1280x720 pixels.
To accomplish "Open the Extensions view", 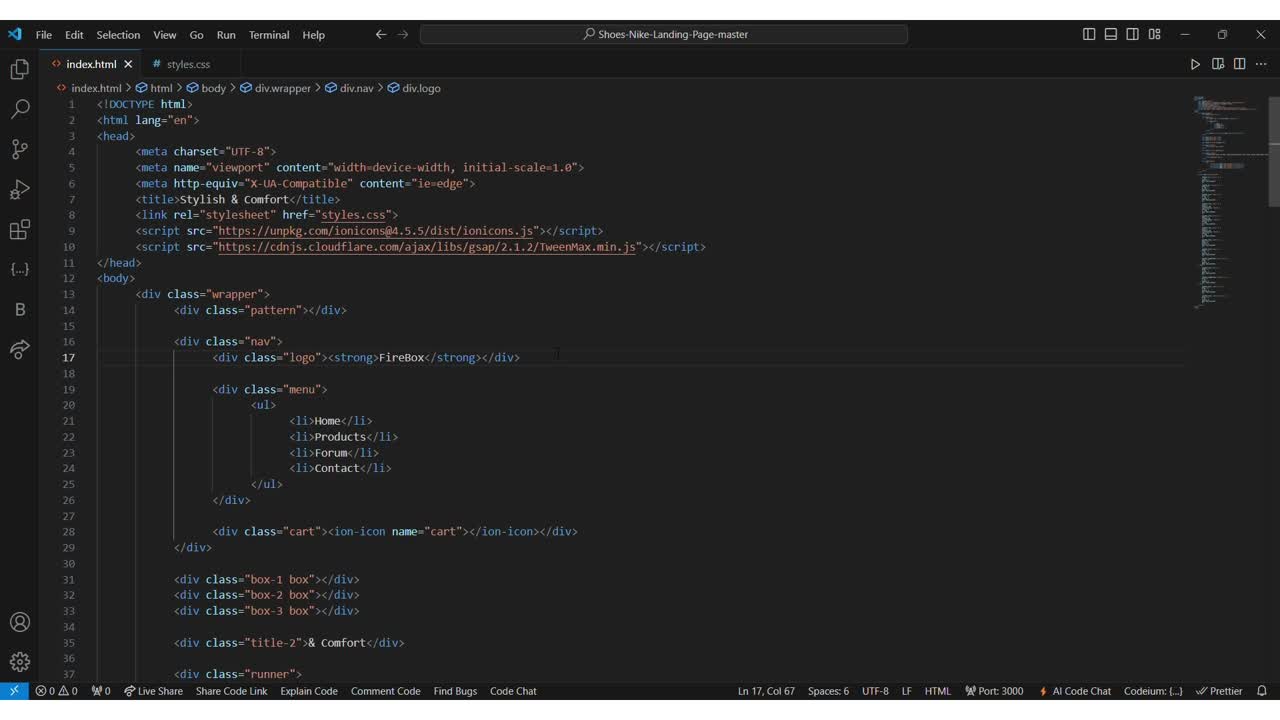I will coord(19,230).
